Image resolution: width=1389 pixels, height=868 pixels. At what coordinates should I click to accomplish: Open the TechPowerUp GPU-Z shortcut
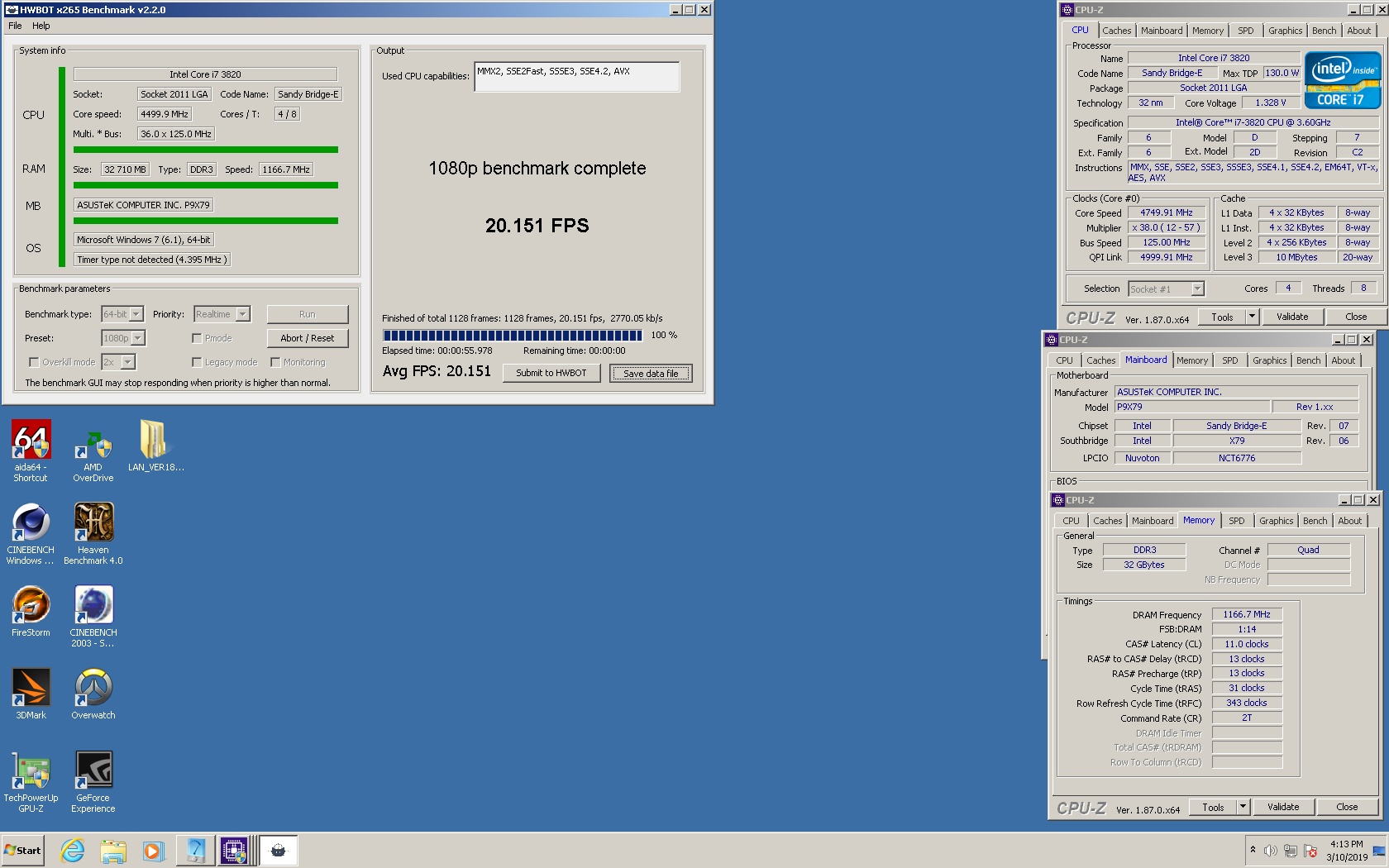coord(31,781)
